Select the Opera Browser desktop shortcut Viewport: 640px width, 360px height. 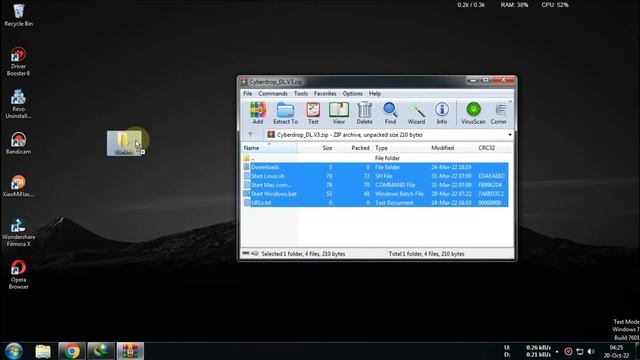click(x=18, y=275)
